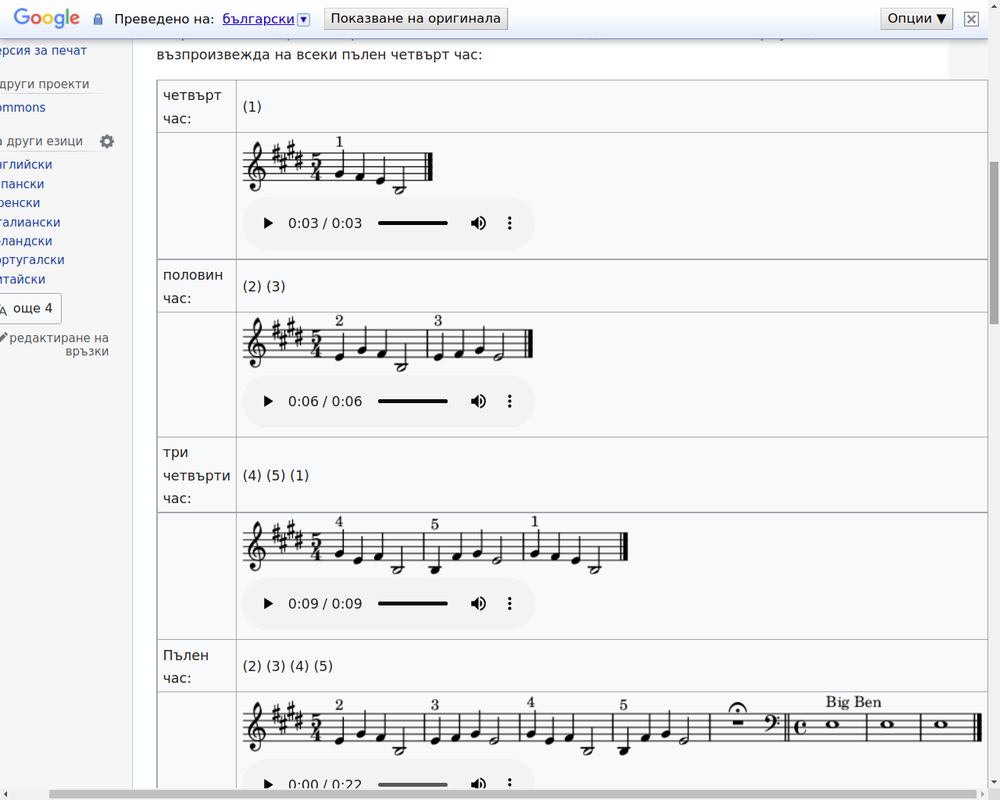This screenshot has height=800, width=1000.
Task: Play the half hour 0:06 audio clip
Action: pos(268,401)
